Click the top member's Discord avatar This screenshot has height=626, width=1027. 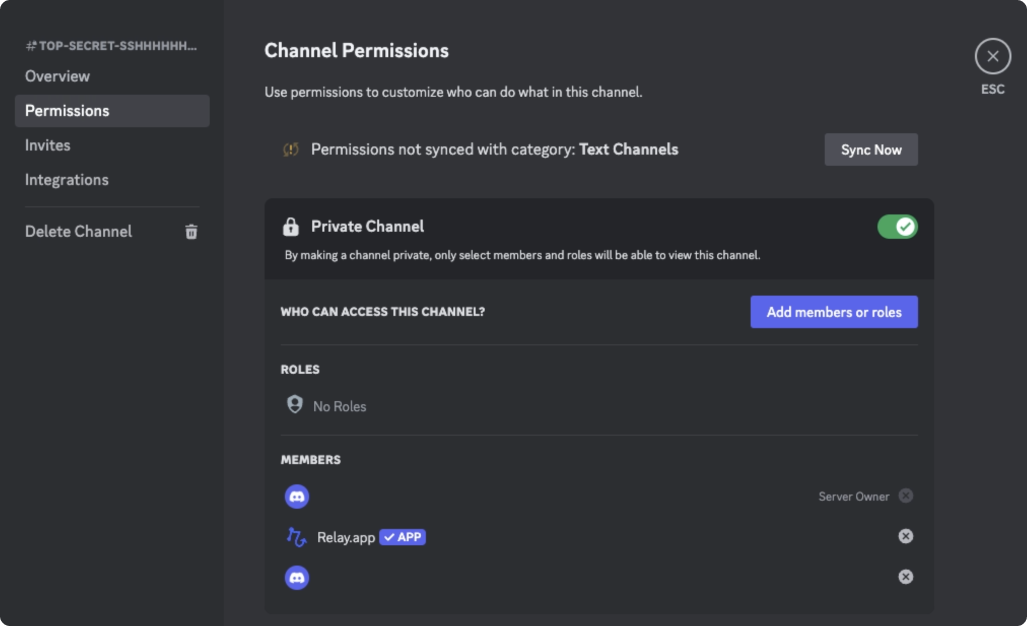click(296, 496)
